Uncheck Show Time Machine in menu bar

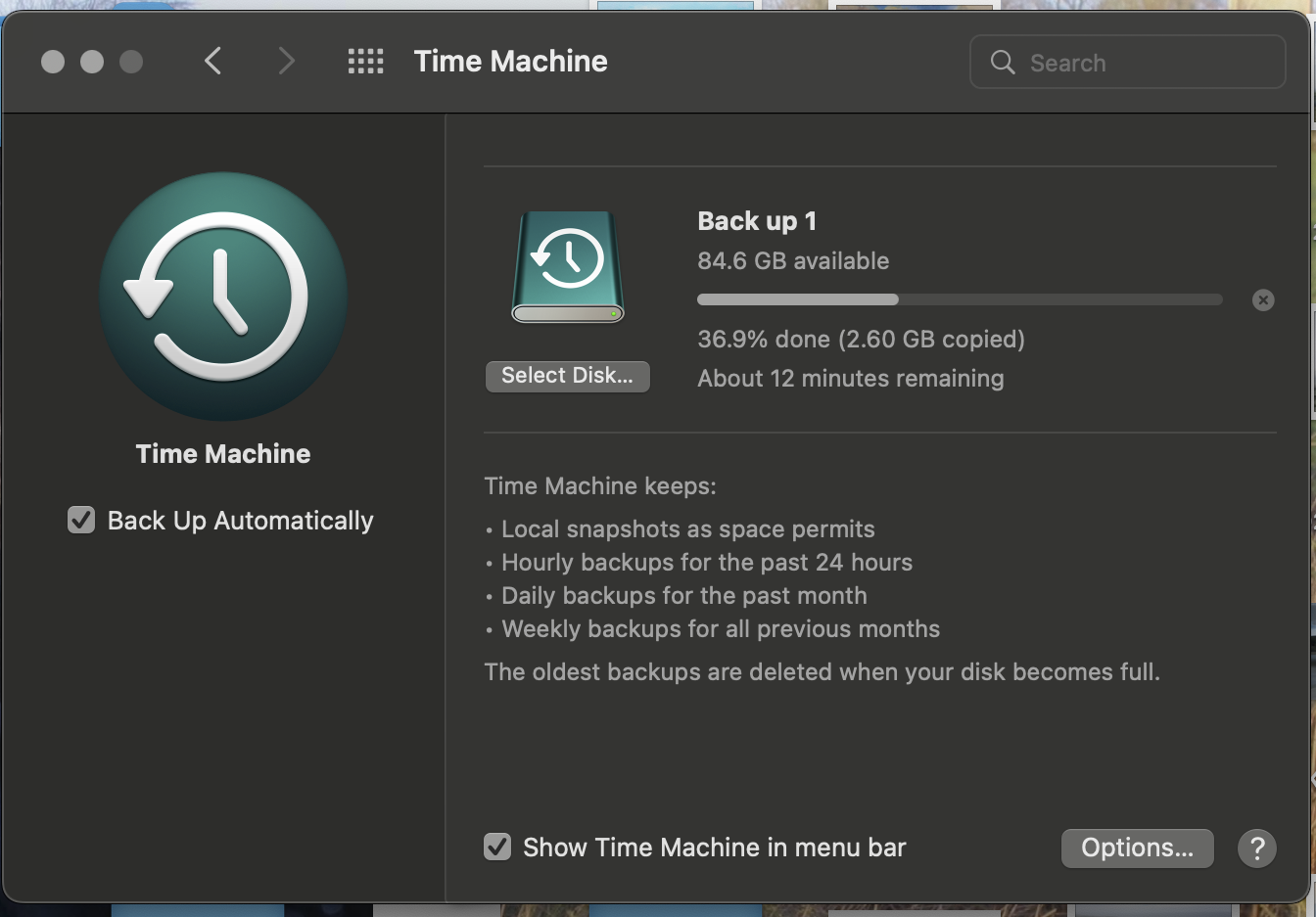[x=497, y=847]
